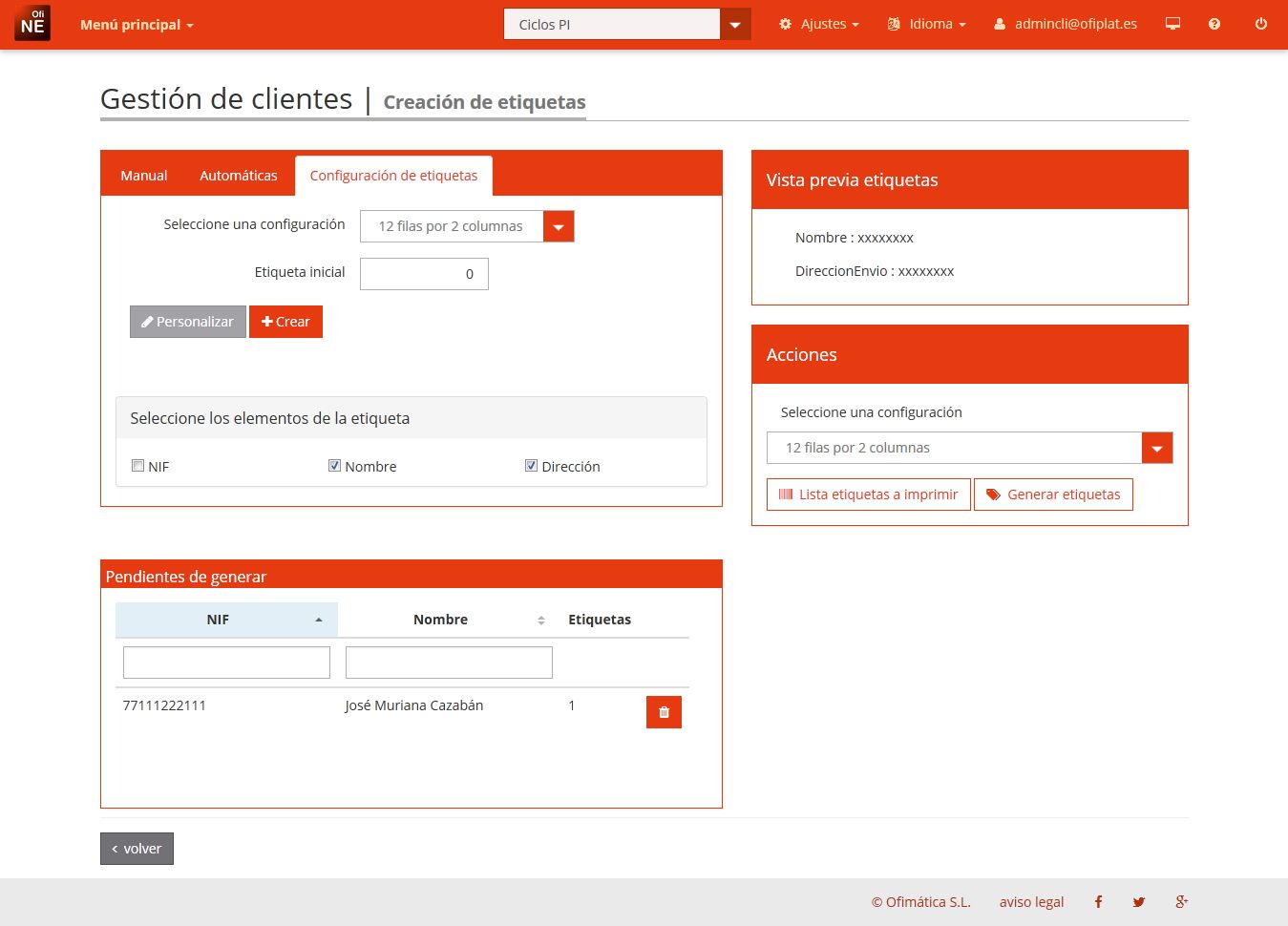The image size is (1288, 926).
Task: Open the Menú principal dropdown
Action: point(137,25)
